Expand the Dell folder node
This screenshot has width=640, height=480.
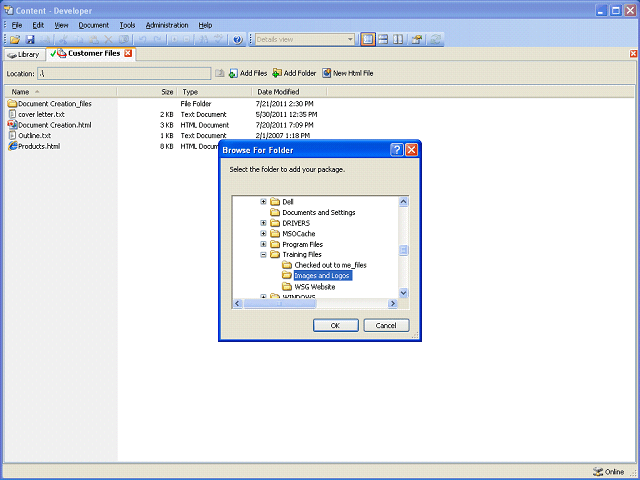(263, 202)
